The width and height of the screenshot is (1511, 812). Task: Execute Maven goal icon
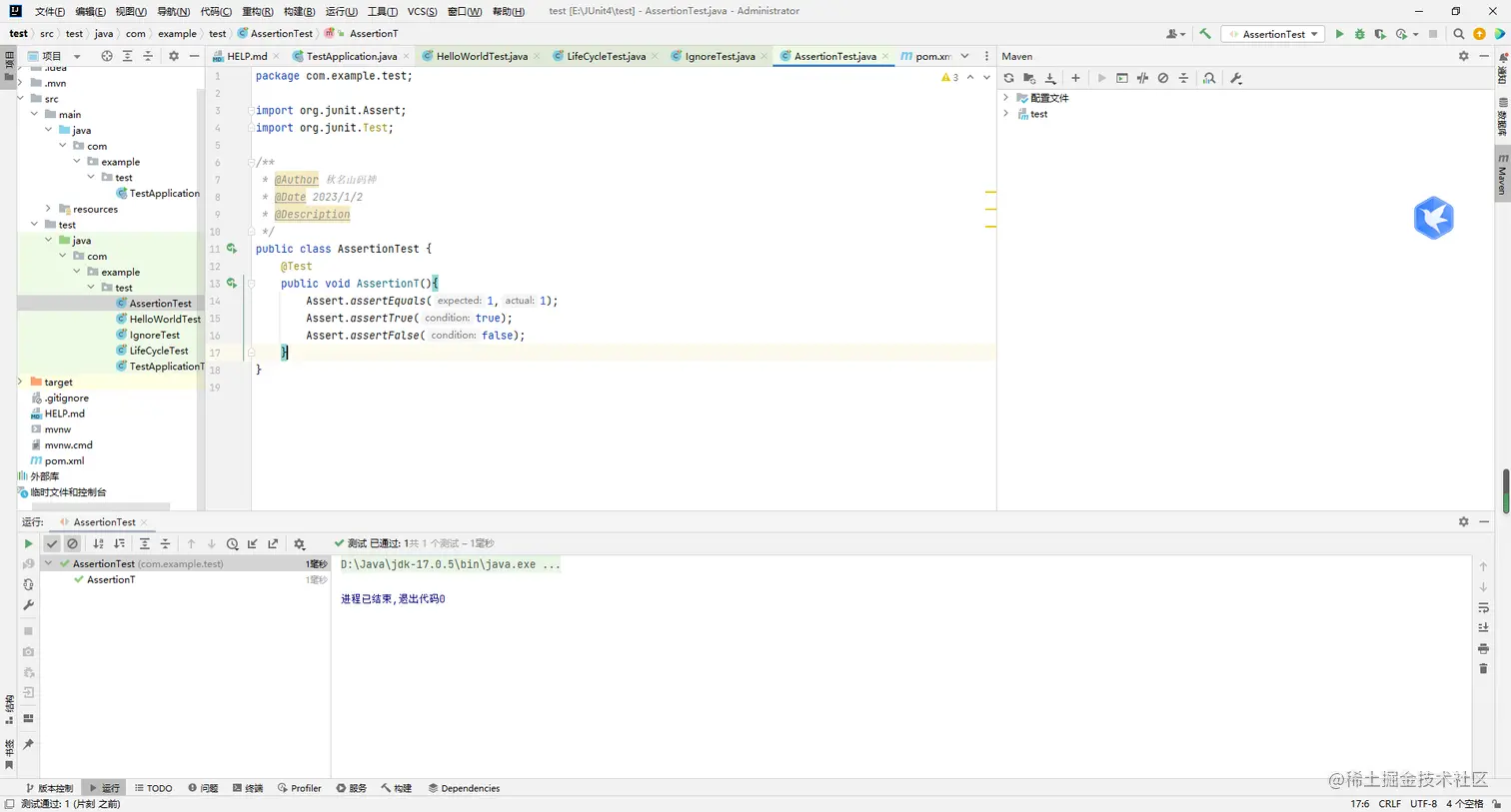pyautogui.click(x=1122, y=78)
